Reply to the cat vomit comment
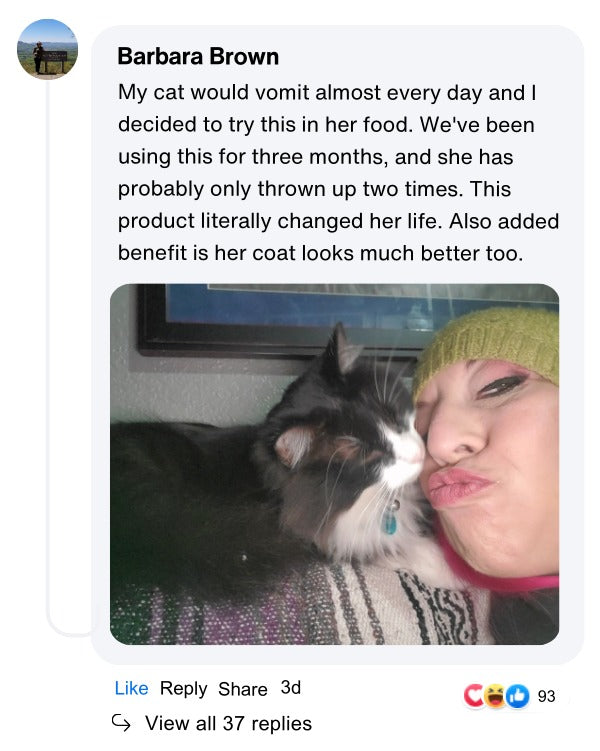Screen dimensions: 600x751 point(183,688)
